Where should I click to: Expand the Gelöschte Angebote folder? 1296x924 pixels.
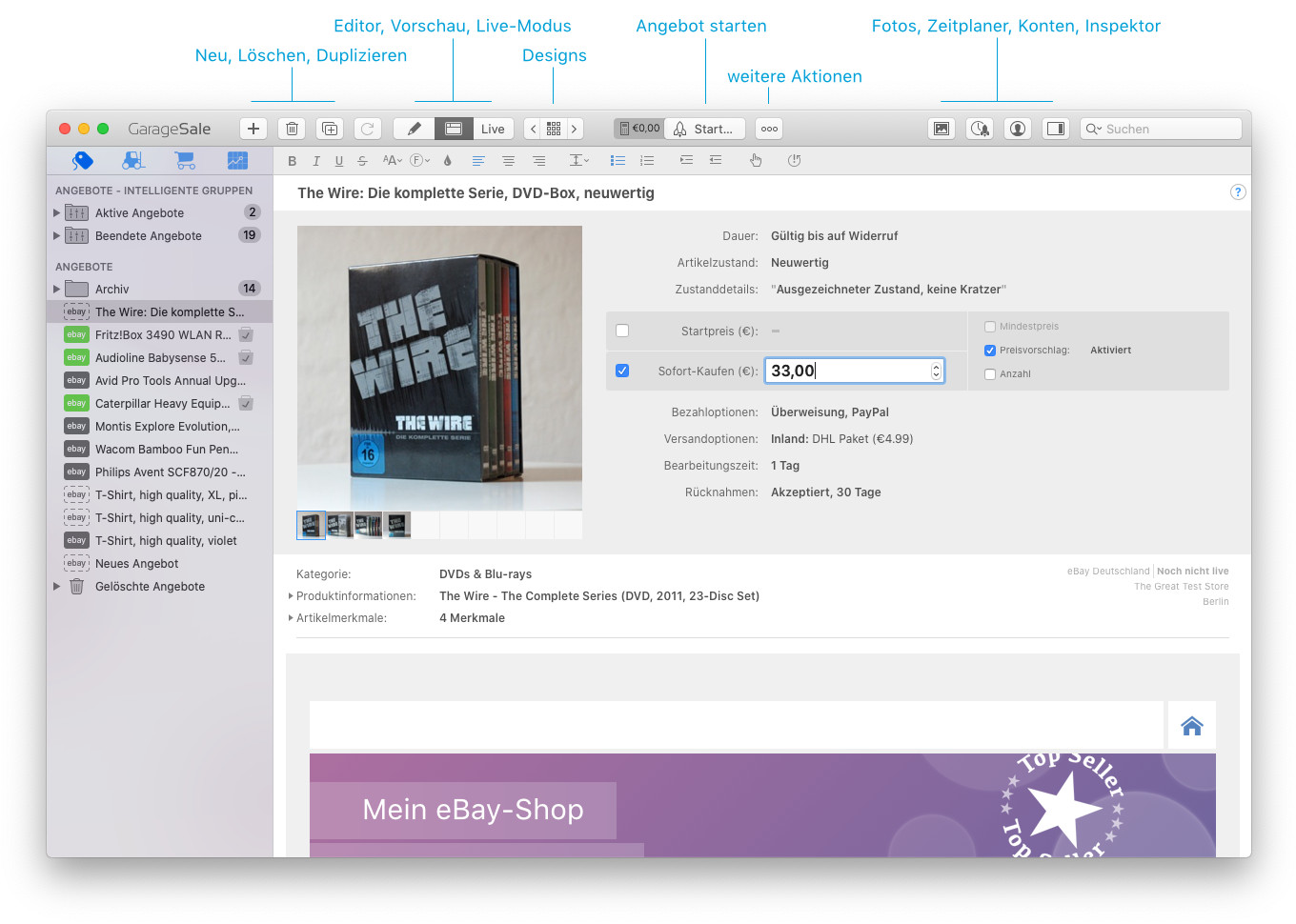point(56,587)
